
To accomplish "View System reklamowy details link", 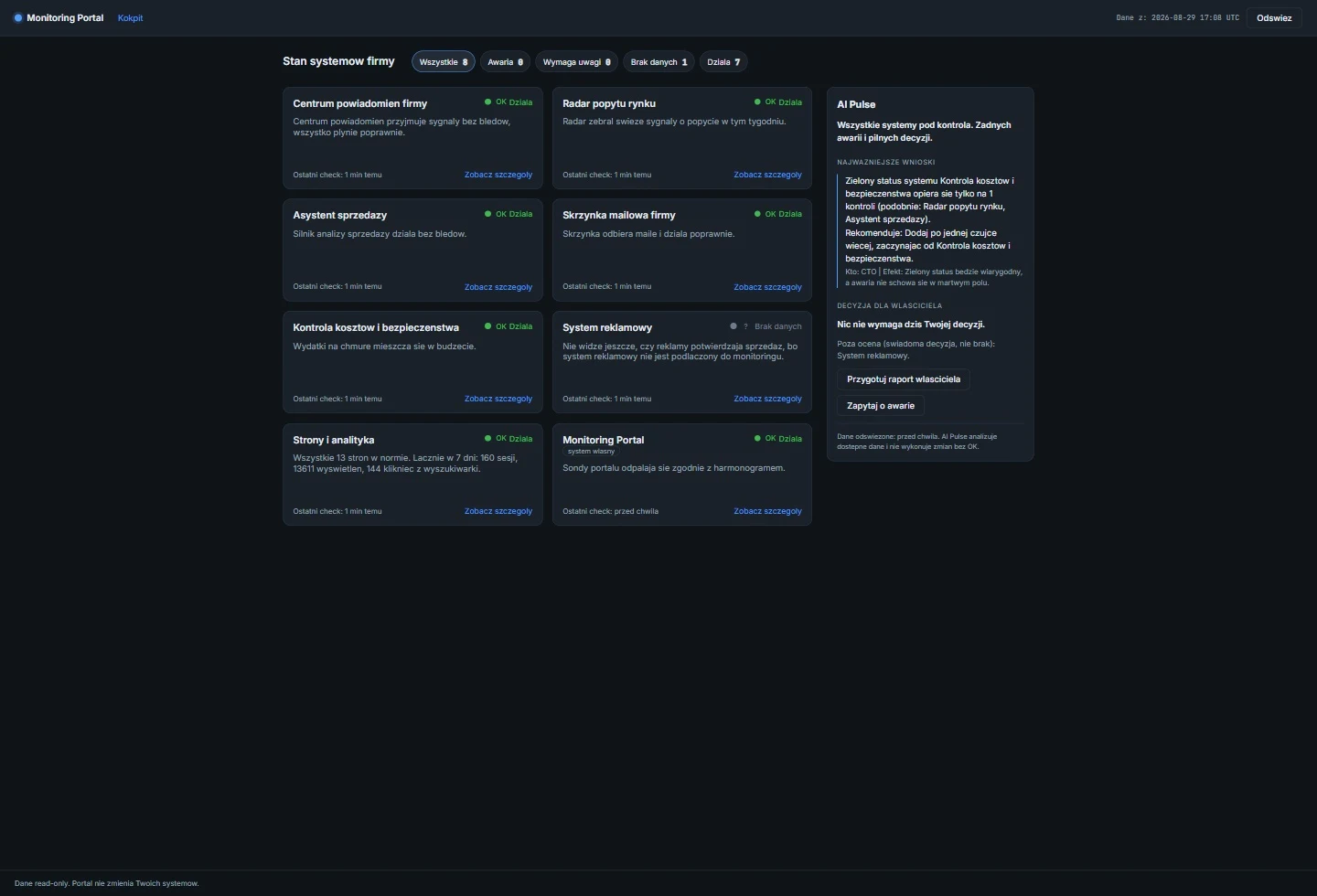I will tap(767, 399).
